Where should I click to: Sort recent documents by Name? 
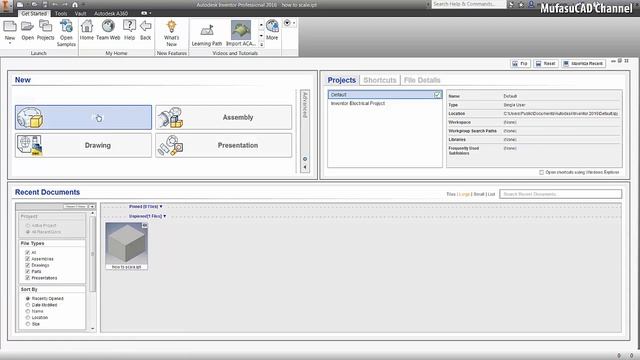[x=28, y=311]
